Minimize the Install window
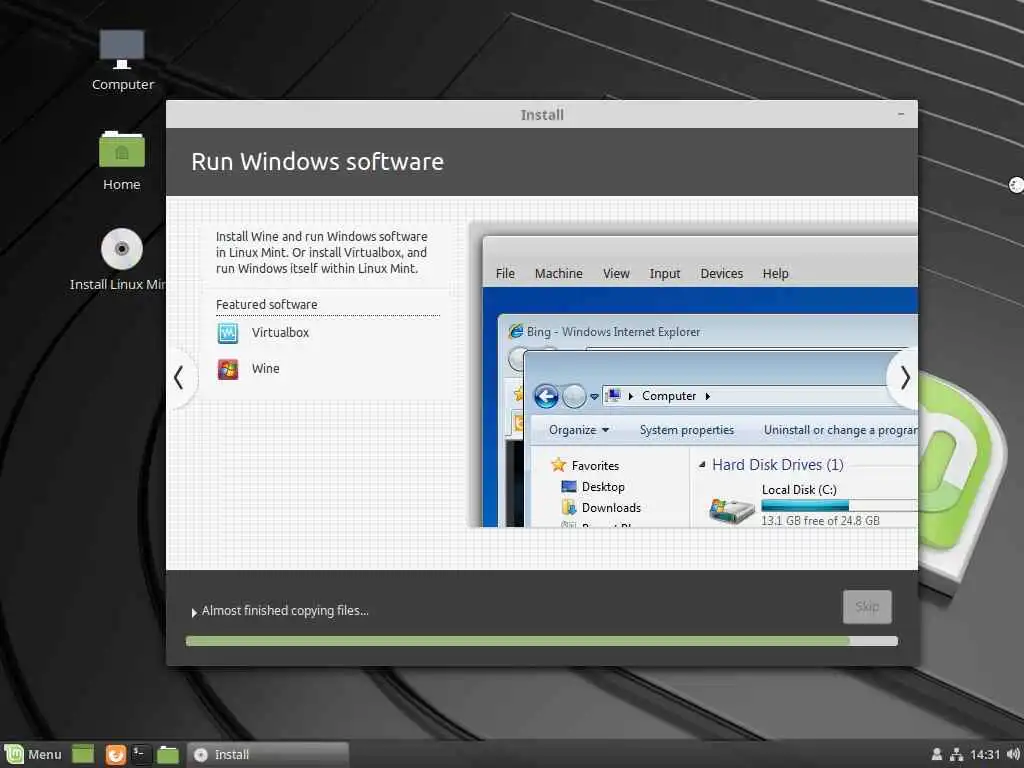 (x=901, y=114)
